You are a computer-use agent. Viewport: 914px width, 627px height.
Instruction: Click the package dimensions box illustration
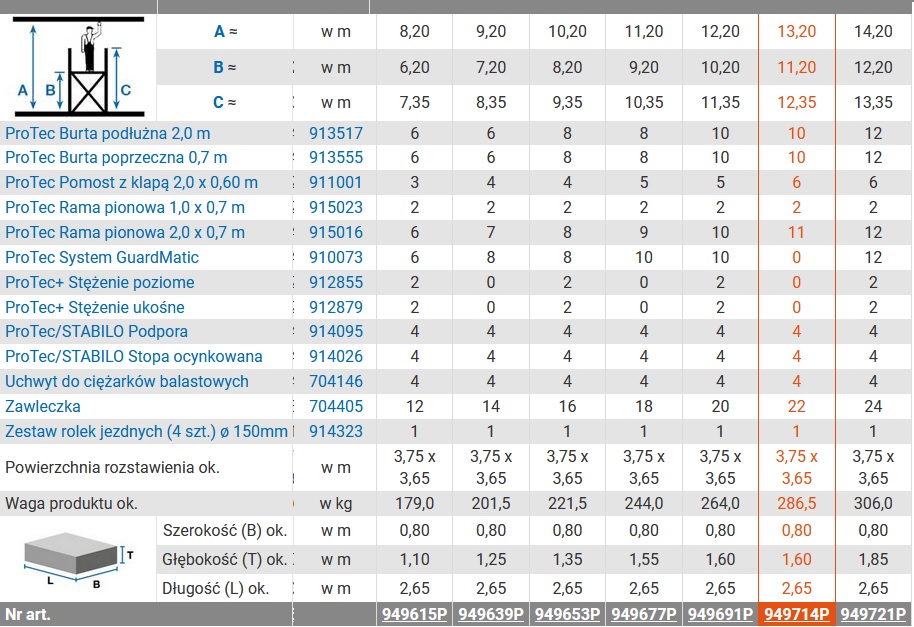79,559
